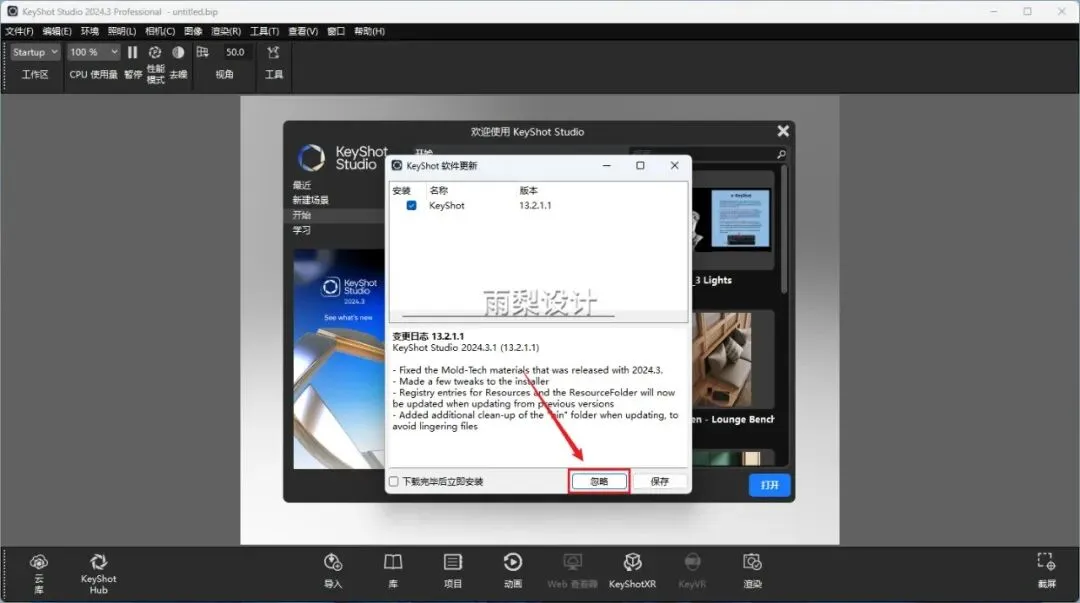The height and width of the screenshot is (603, 1080).
Task: Open the 相机(C) menu
Action: 160,31
